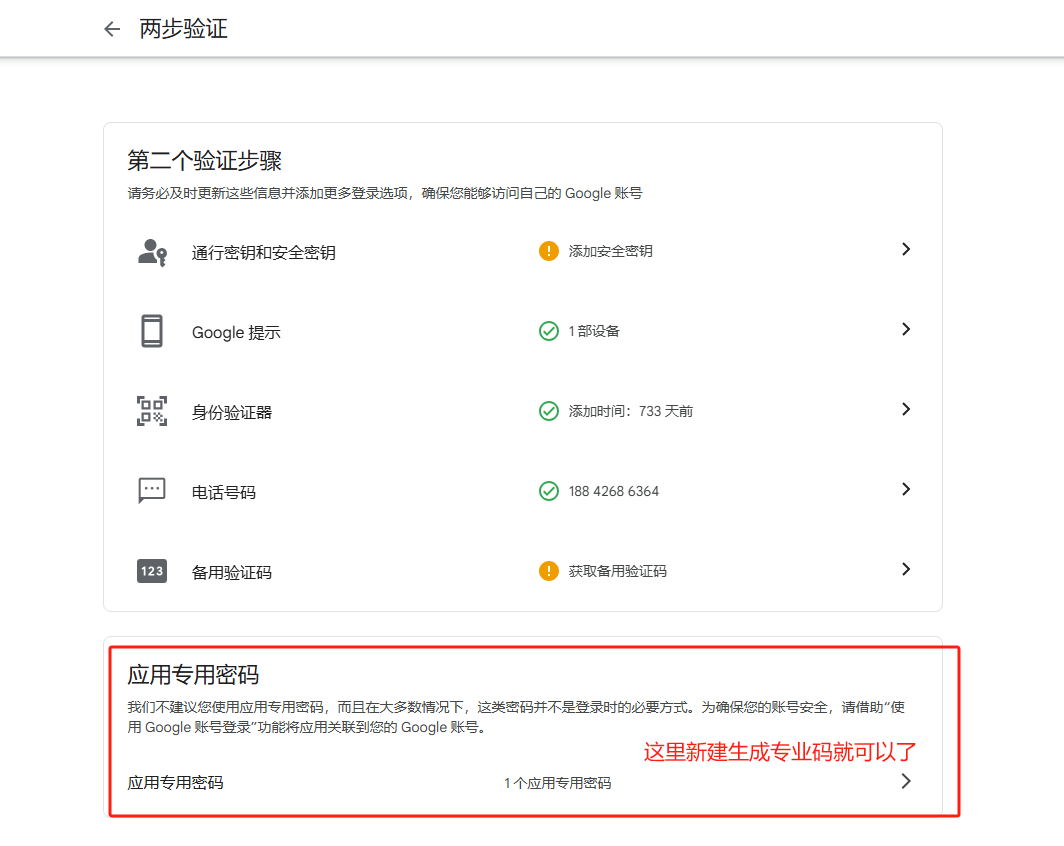
Task: Click the orange alert icon beside 获取备用验证码
Action: pyautogui.click(x=549, y=570)
